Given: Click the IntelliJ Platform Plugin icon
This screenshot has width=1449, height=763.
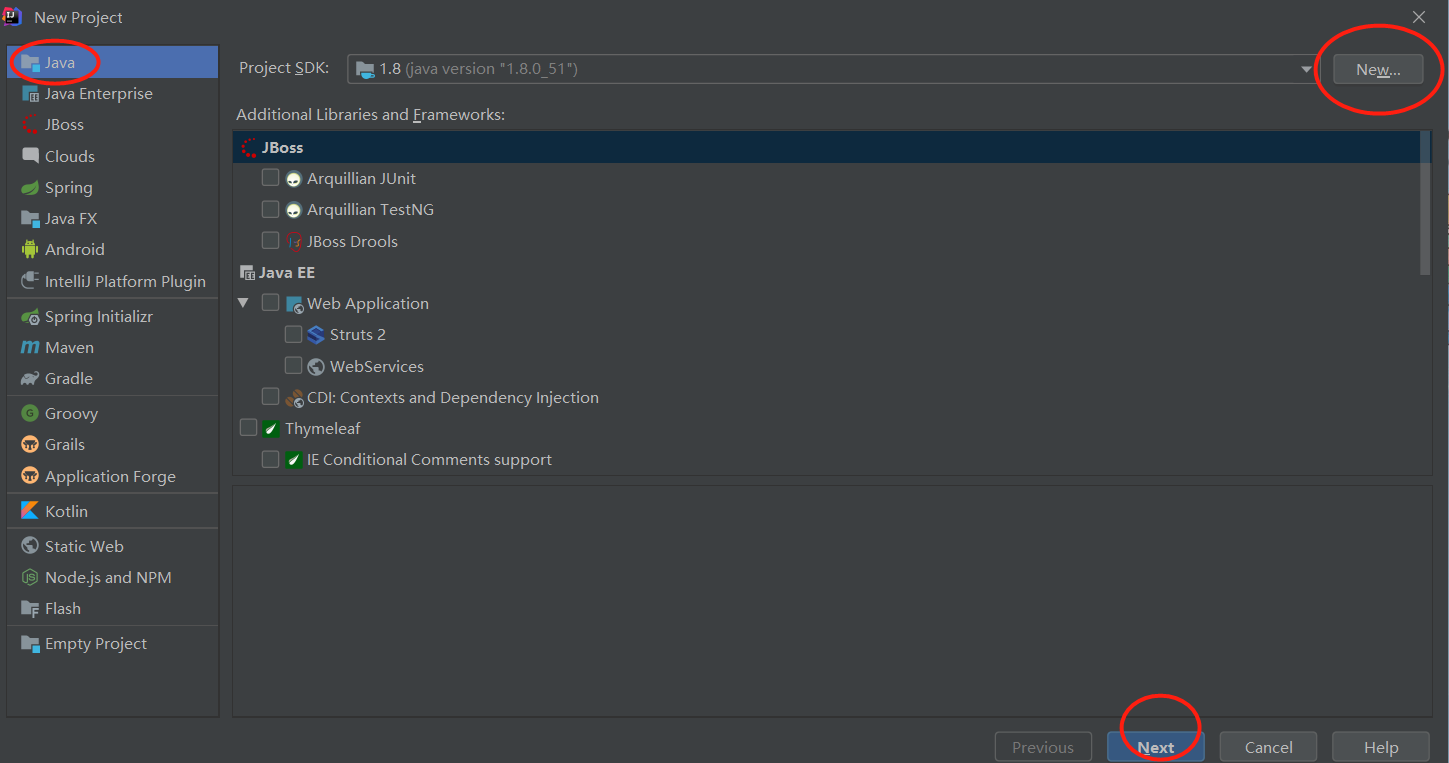Looking at the screenshot, I should tap(30, 282).
